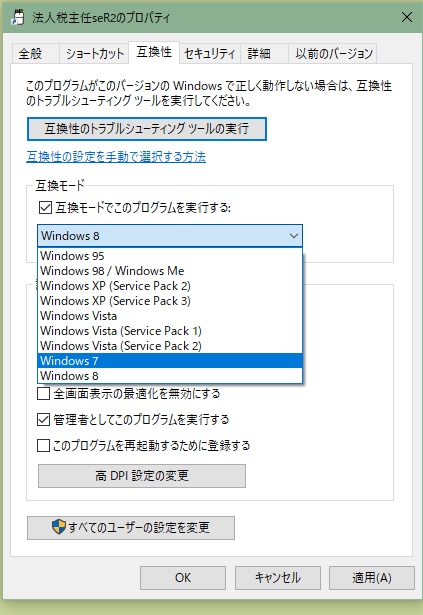Viewport: 423px width, 615px height.
Task: Open the セキュリティ tab
Action: pos(210,53)
